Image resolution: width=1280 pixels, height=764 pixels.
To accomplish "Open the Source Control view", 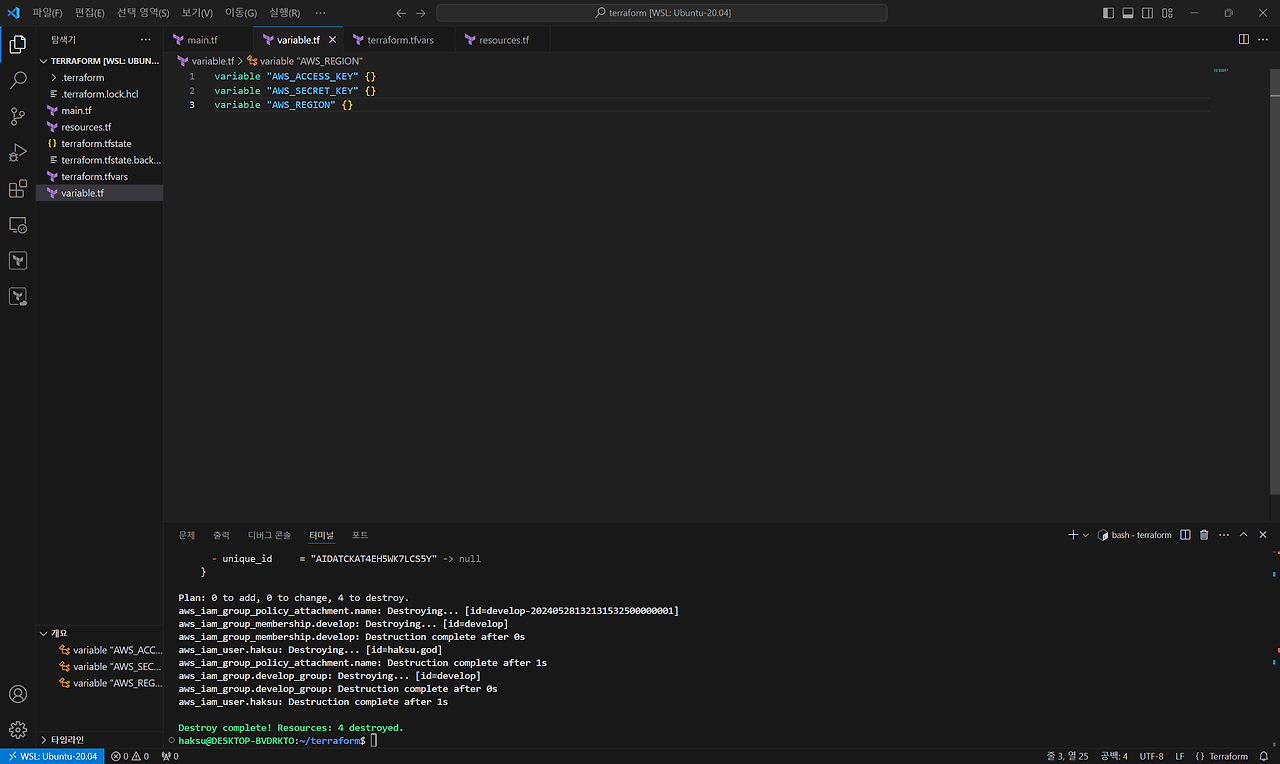I will coord(18,117).
